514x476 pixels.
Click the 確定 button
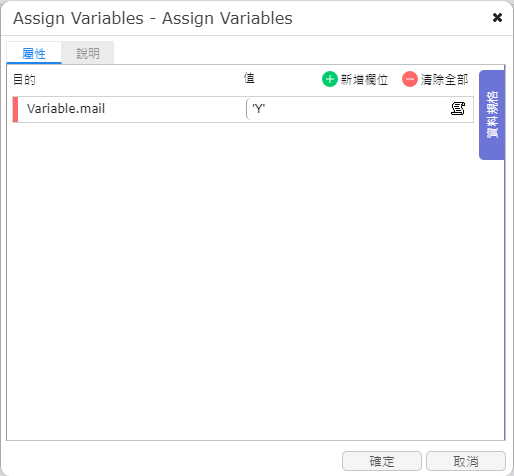[x=382, y=461]
